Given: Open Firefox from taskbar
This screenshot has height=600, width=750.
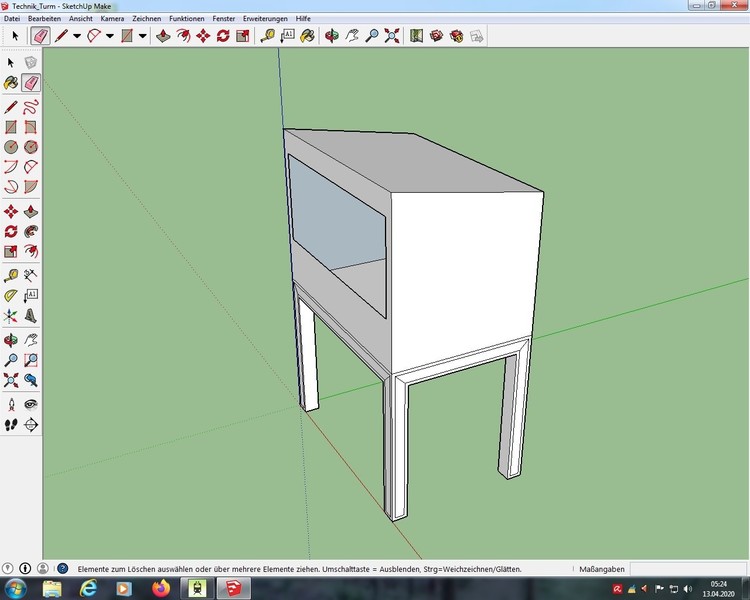Looking at the screenshot, I should (x=161, y=589).
